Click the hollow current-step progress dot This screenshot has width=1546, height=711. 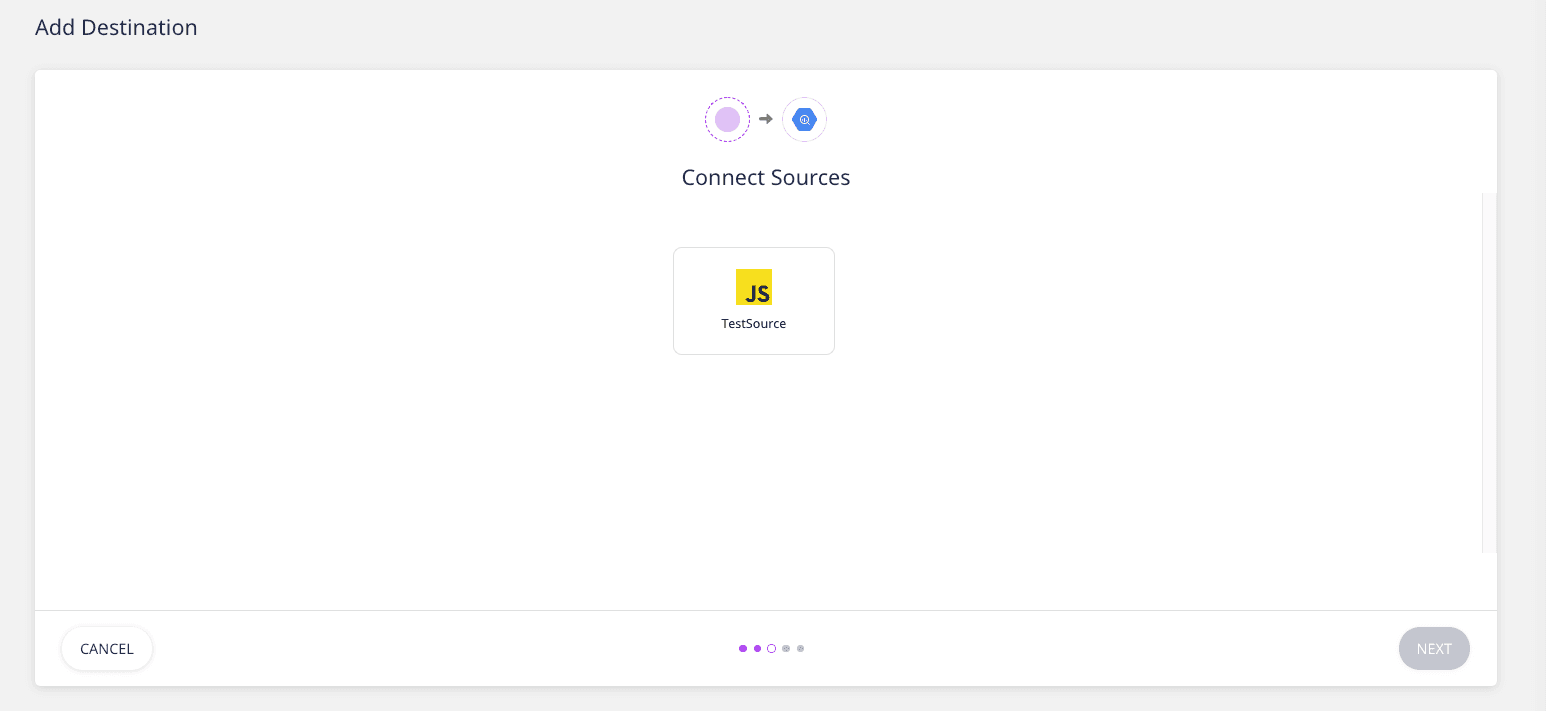click(771, 648)
